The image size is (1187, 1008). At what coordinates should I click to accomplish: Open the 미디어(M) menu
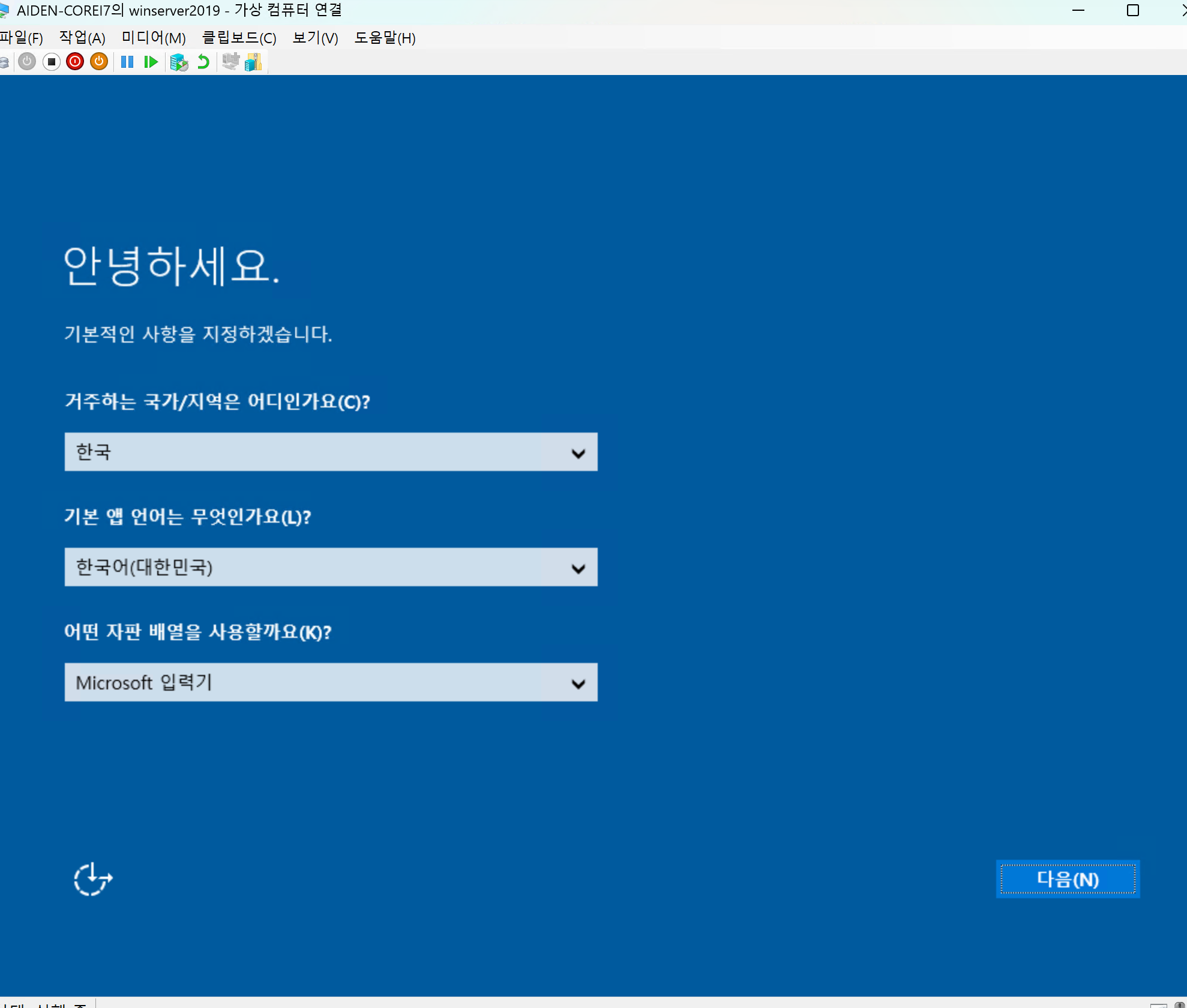[154, 38]
